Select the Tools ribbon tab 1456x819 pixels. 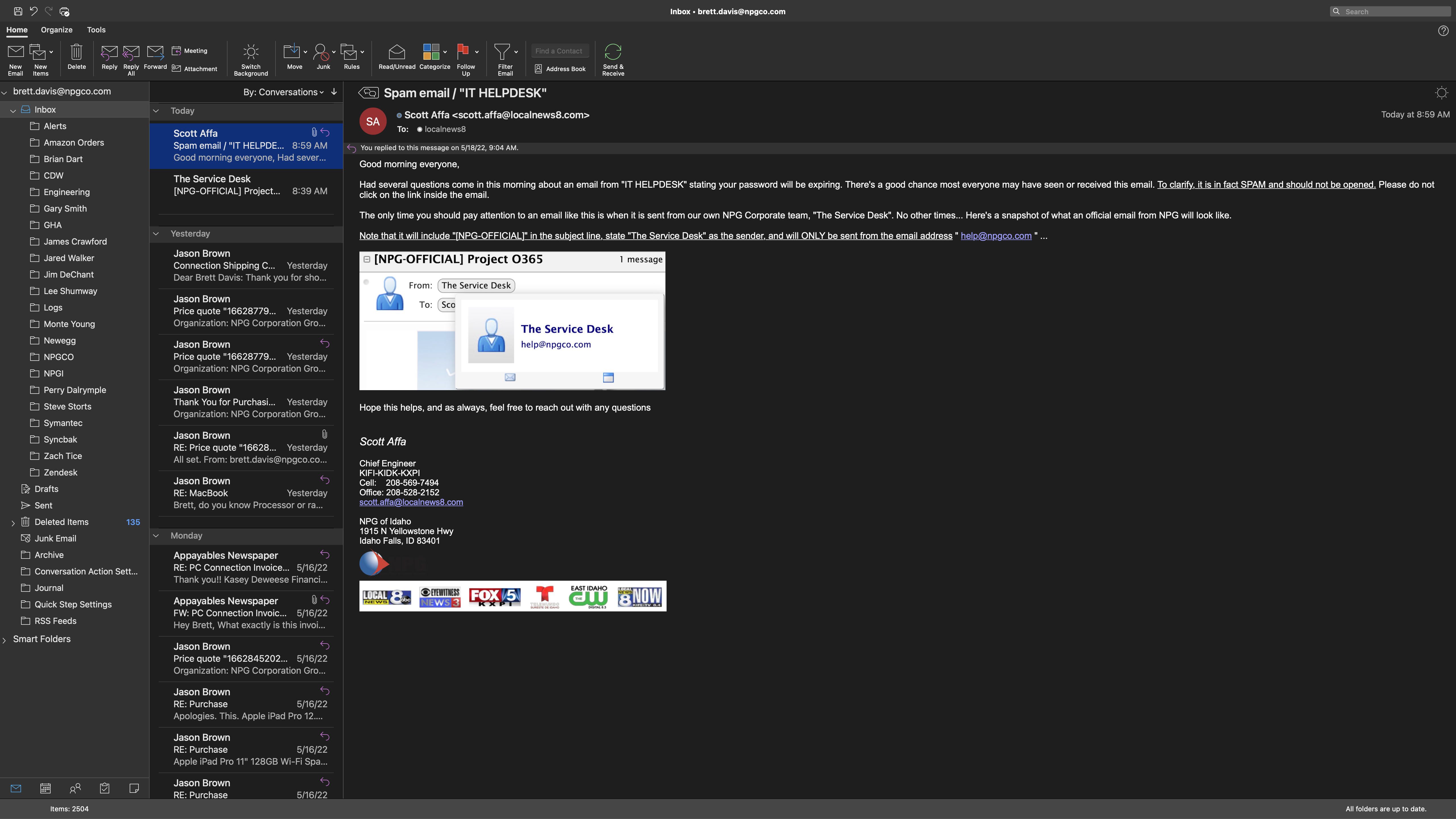[x=96, y=30]
